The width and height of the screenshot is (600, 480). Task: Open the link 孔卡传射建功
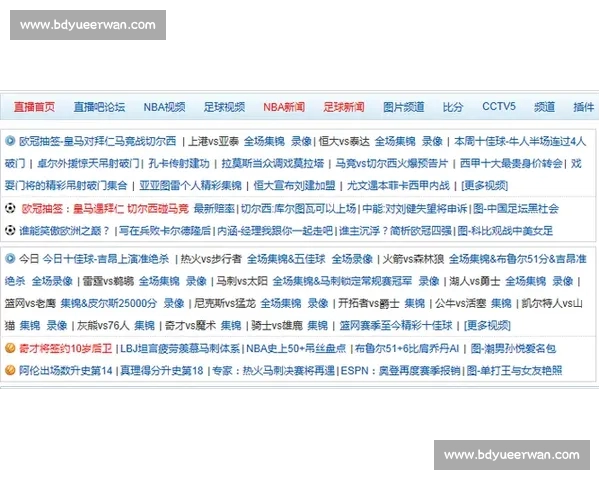(x=179, y=163)
